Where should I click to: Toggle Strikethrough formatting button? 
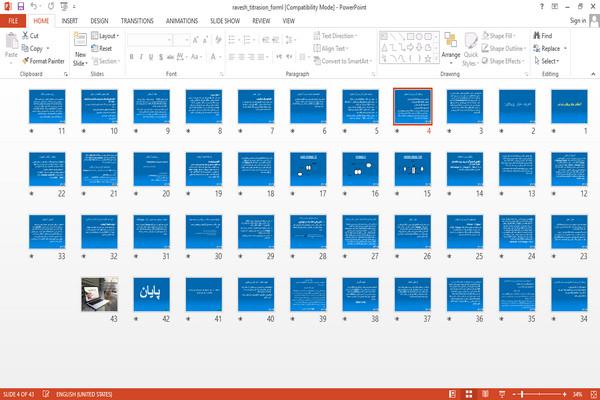170,57
